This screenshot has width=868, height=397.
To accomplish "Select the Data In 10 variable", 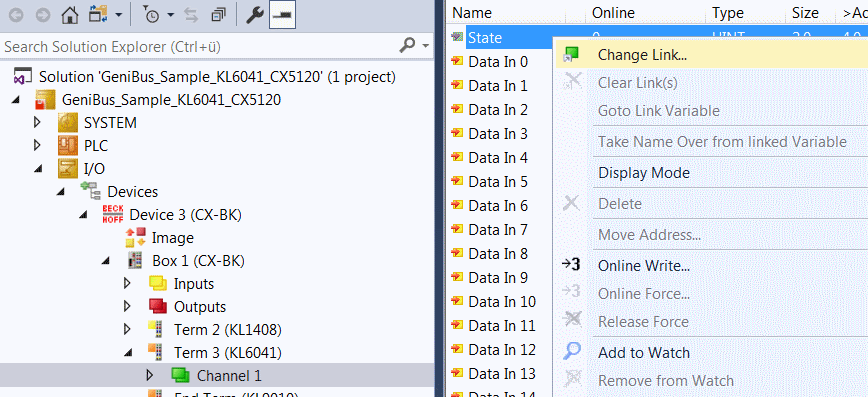I will point(502,302).
